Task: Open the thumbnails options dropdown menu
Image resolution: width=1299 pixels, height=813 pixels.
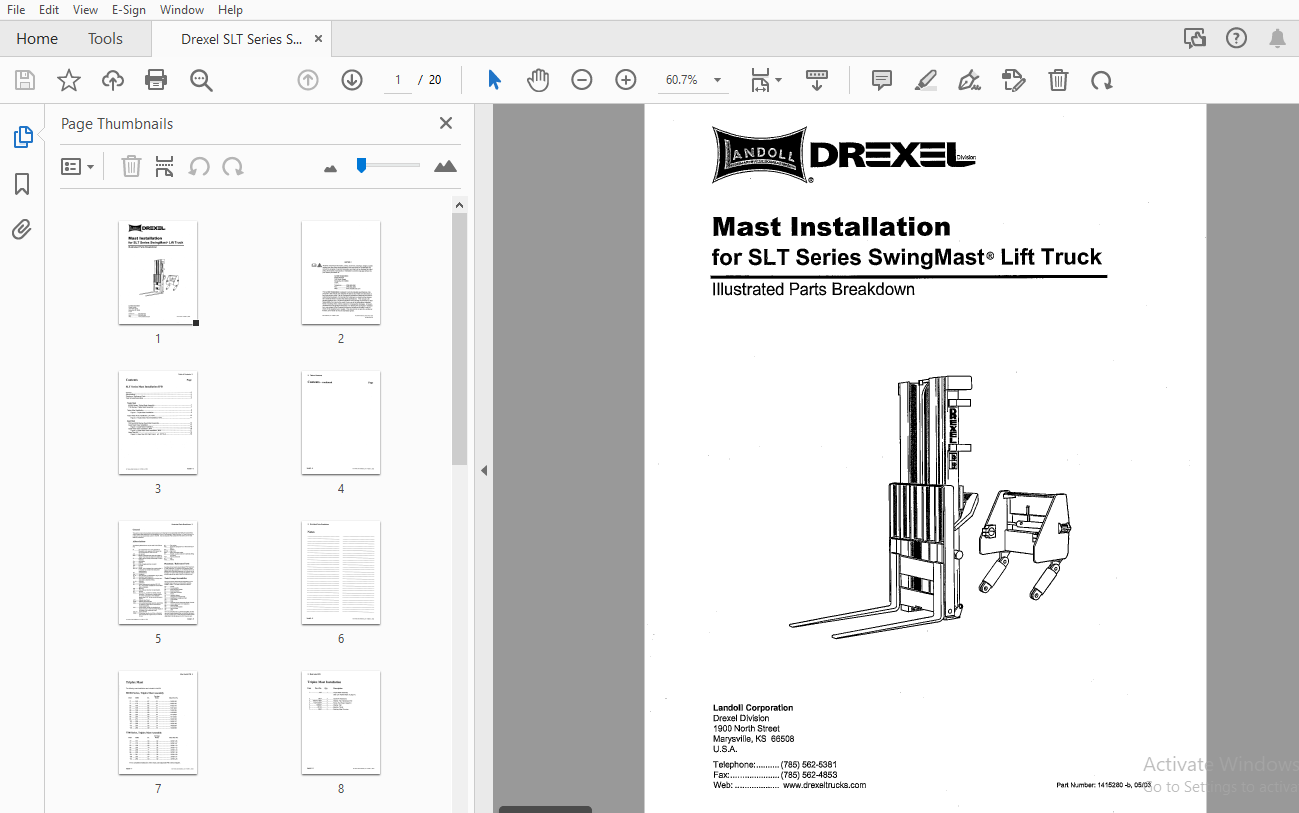Action: point(78,166)
